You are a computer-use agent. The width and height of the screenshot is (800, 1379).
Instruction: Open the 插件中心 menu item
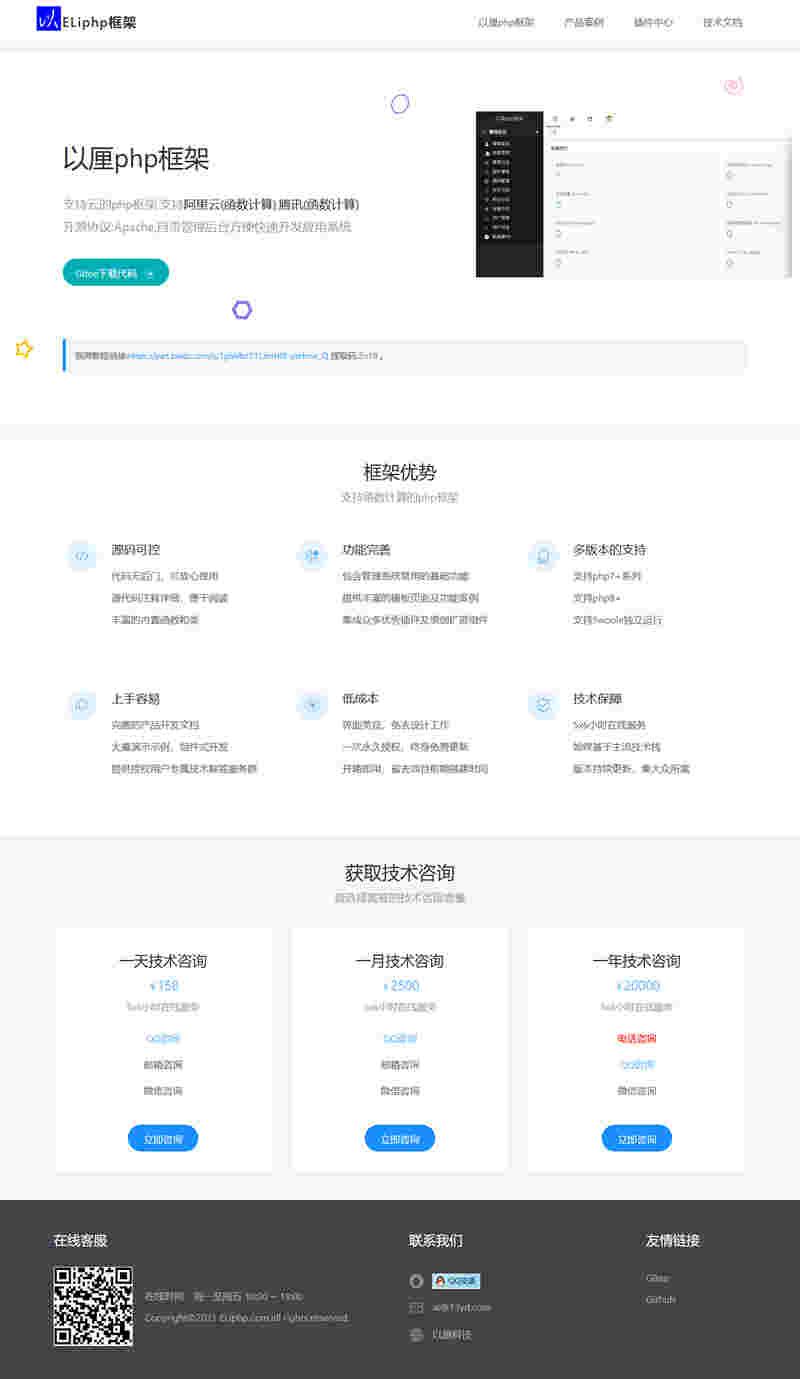pos(653,22)
